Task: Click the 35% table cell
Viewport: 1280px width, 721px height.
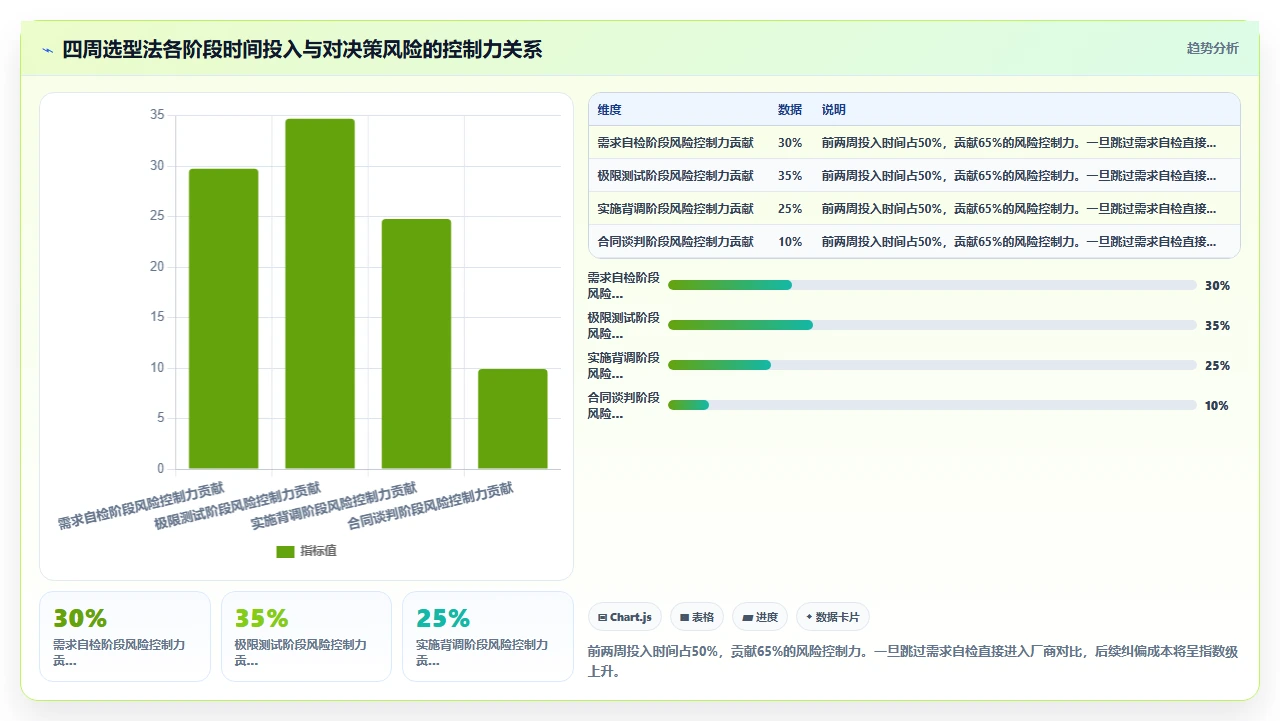Action: [790, 175]
